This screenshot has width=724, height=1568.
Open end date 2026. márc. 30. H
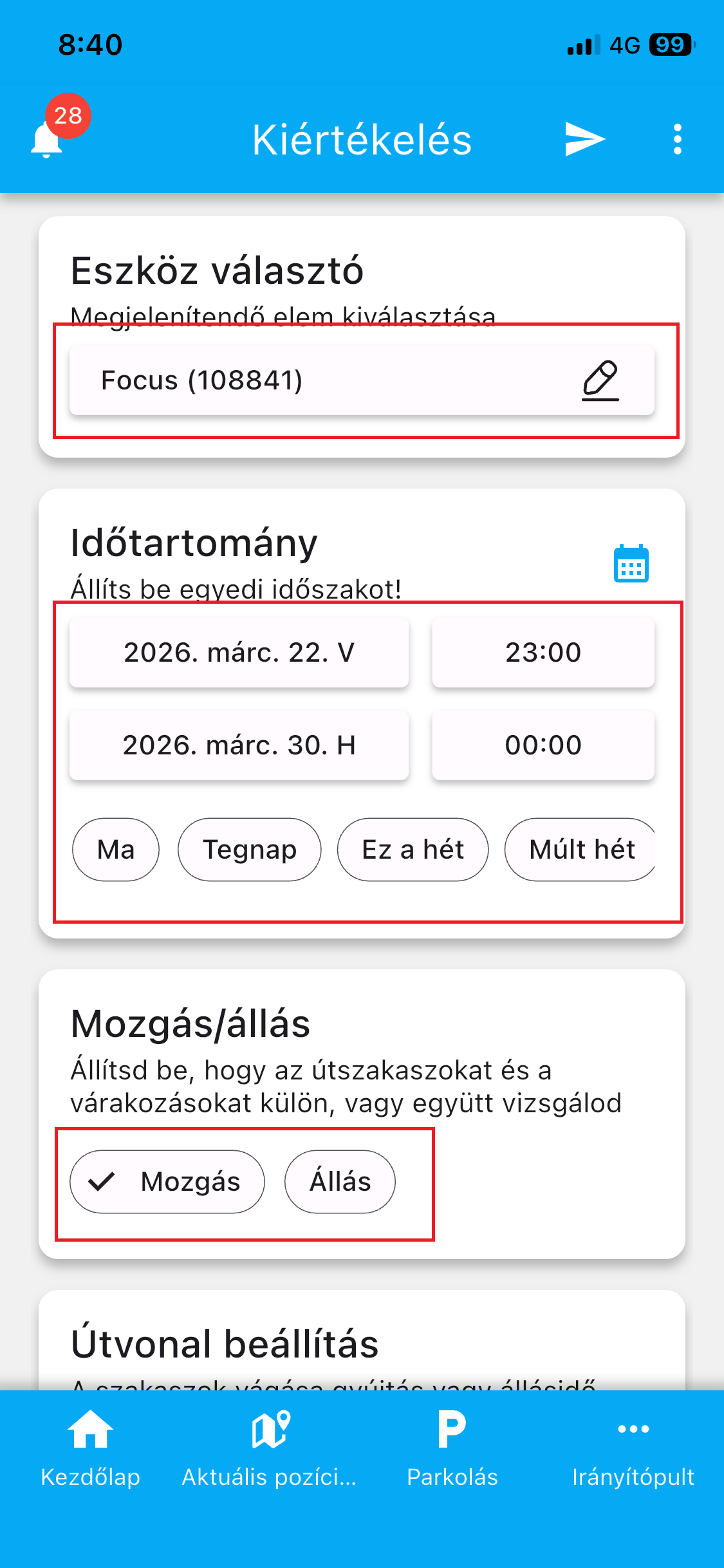(239, 745)
